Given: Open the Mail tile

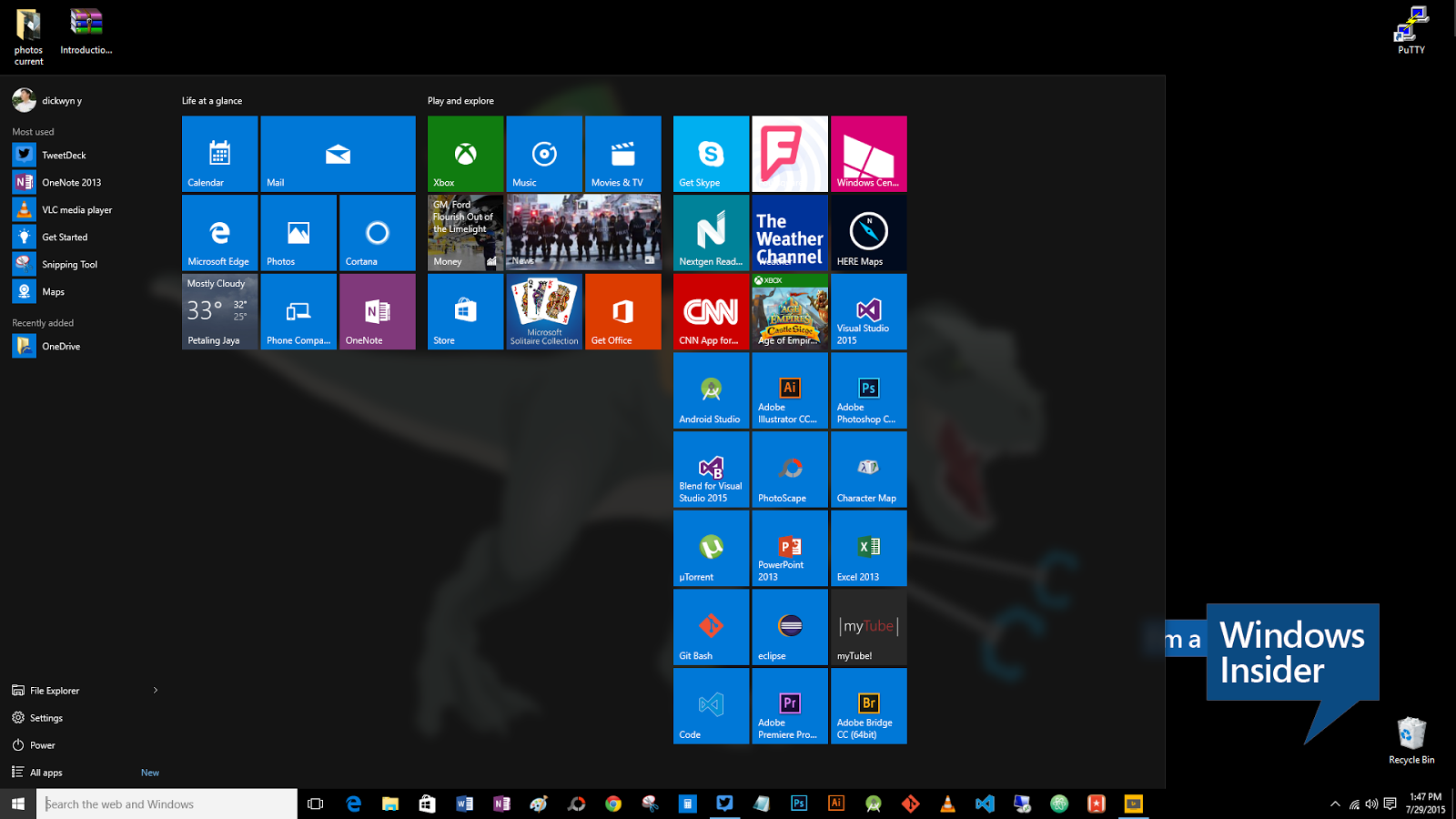Looking at the screenshot, I should [x=338, y=154].
